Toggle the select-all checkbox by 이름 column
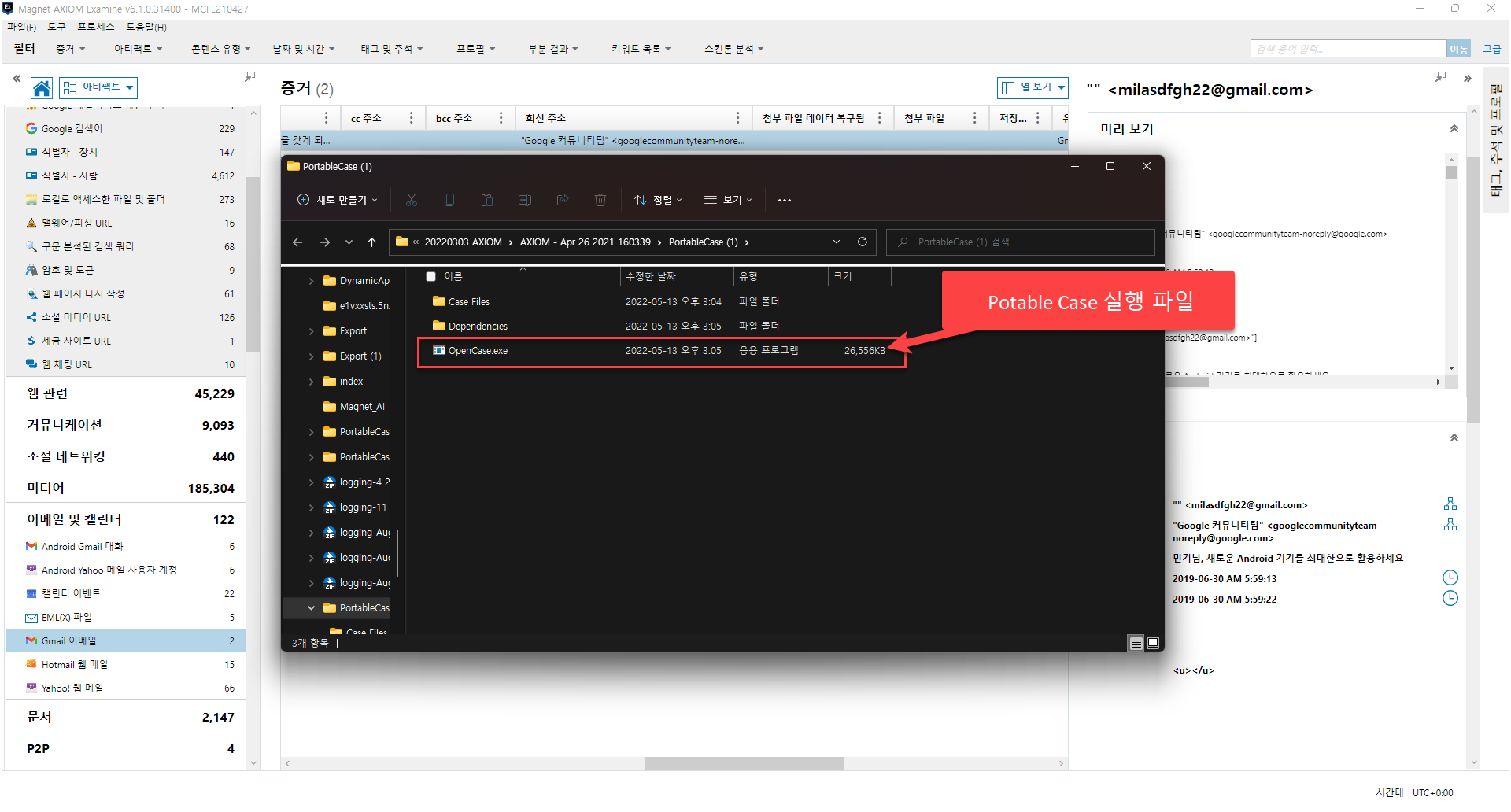 pyautogui.click(x=430, y=276)
